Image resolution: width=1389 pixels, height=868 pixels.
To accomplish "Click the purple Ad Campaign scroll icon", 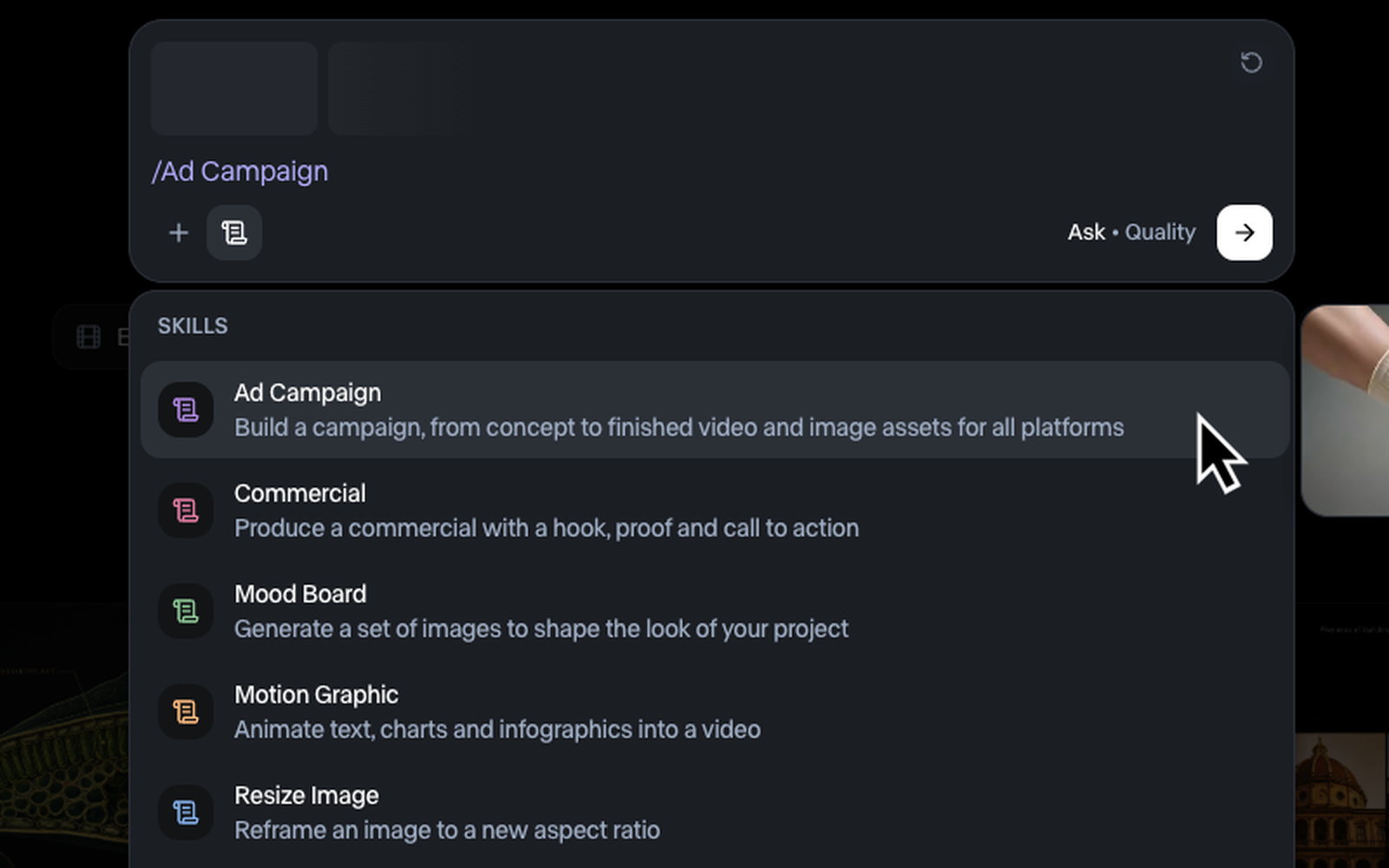I will point(186,410).
